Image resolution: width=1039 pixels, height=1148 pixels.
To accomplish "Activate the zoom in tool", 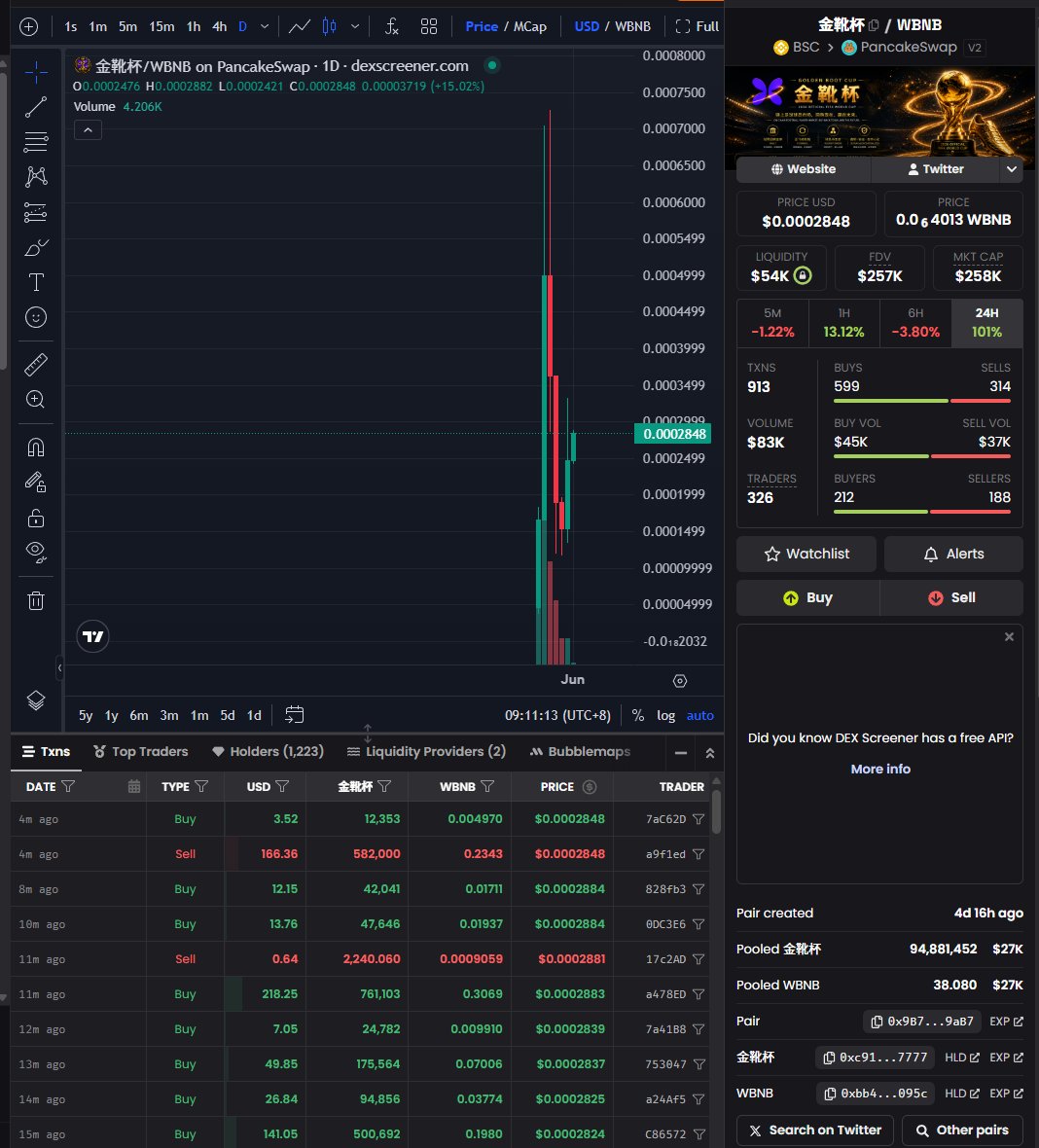I will [x=35, y=399].
